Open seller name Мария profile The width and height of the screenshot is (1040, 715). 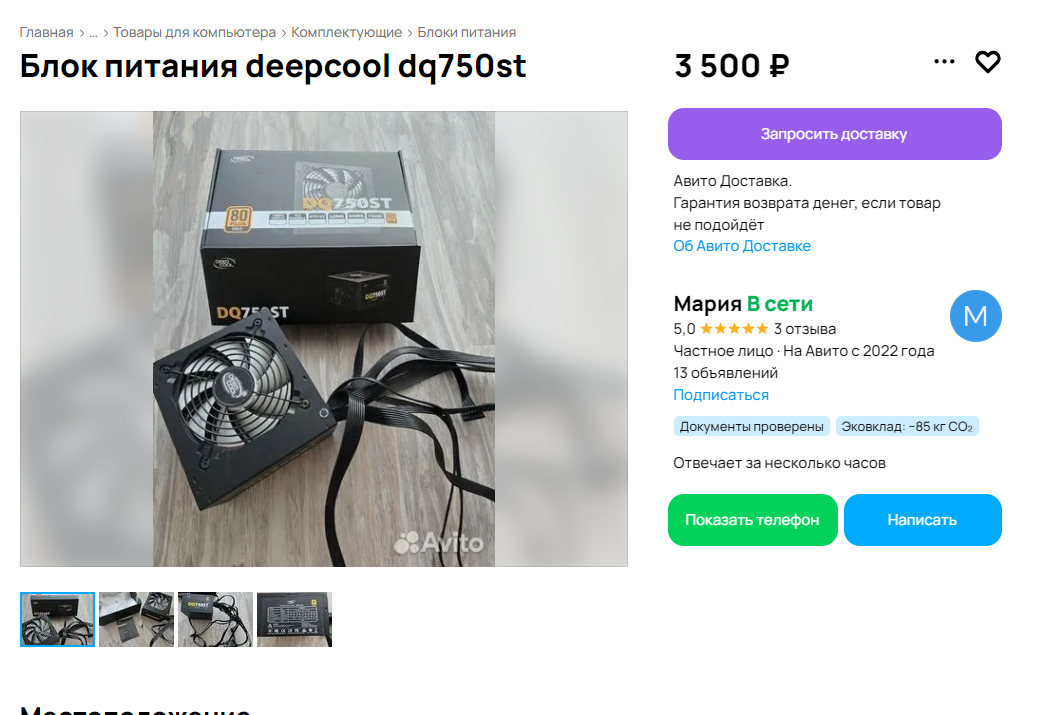(x=707, y=304)
